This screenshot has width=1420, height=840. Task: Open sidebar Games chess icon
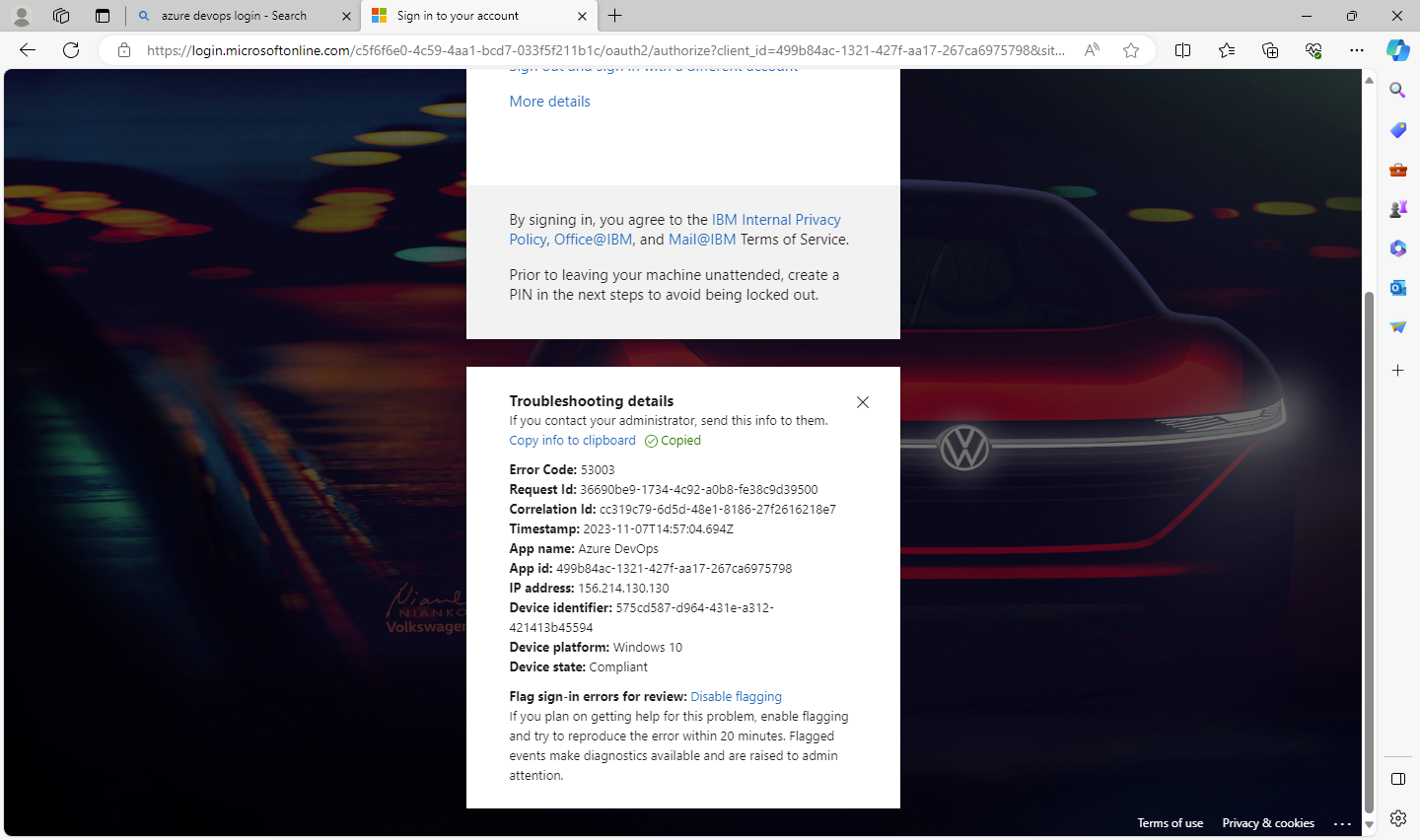(1397, 209)
